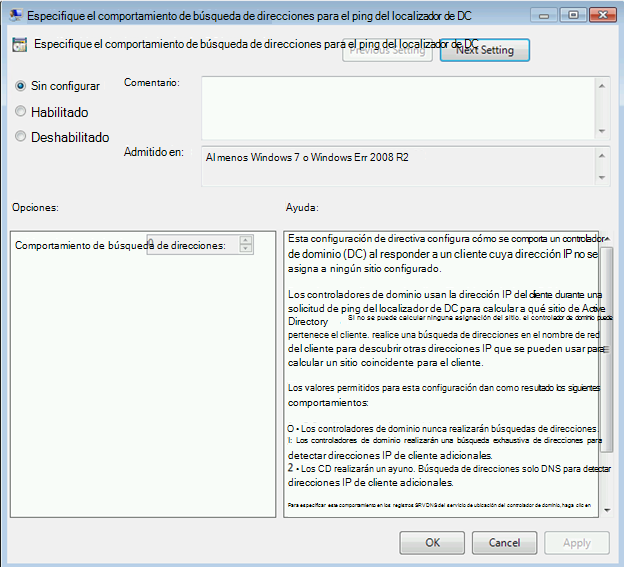Click the 'Opciones:' label
The height and width of the screenshot is (567, 624).
35,207
